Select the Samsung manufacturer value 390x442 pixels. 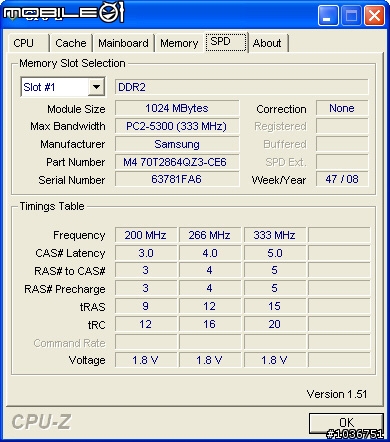pyautogui.click(x=177, y=144)
